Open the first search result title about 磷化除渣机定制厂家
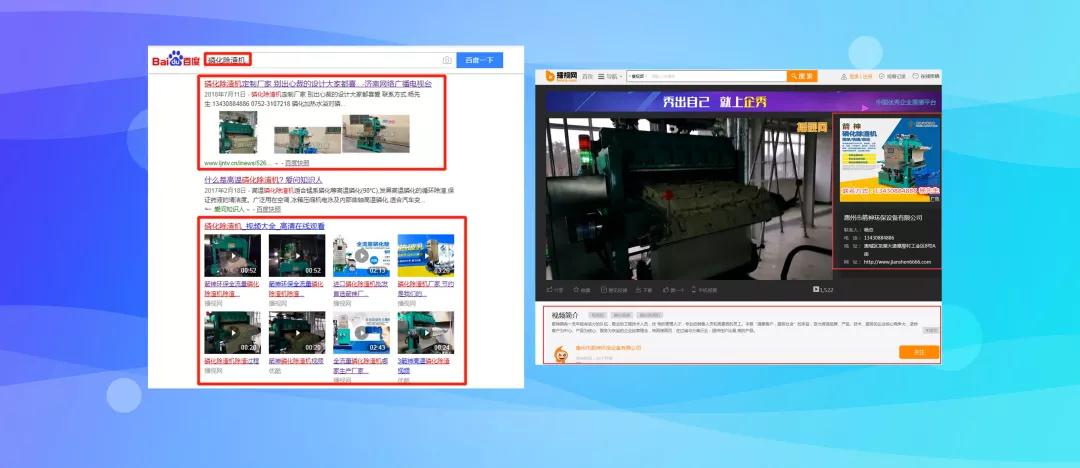The width and height of the screenshot is (1080, 468). (x=318, y=83)
